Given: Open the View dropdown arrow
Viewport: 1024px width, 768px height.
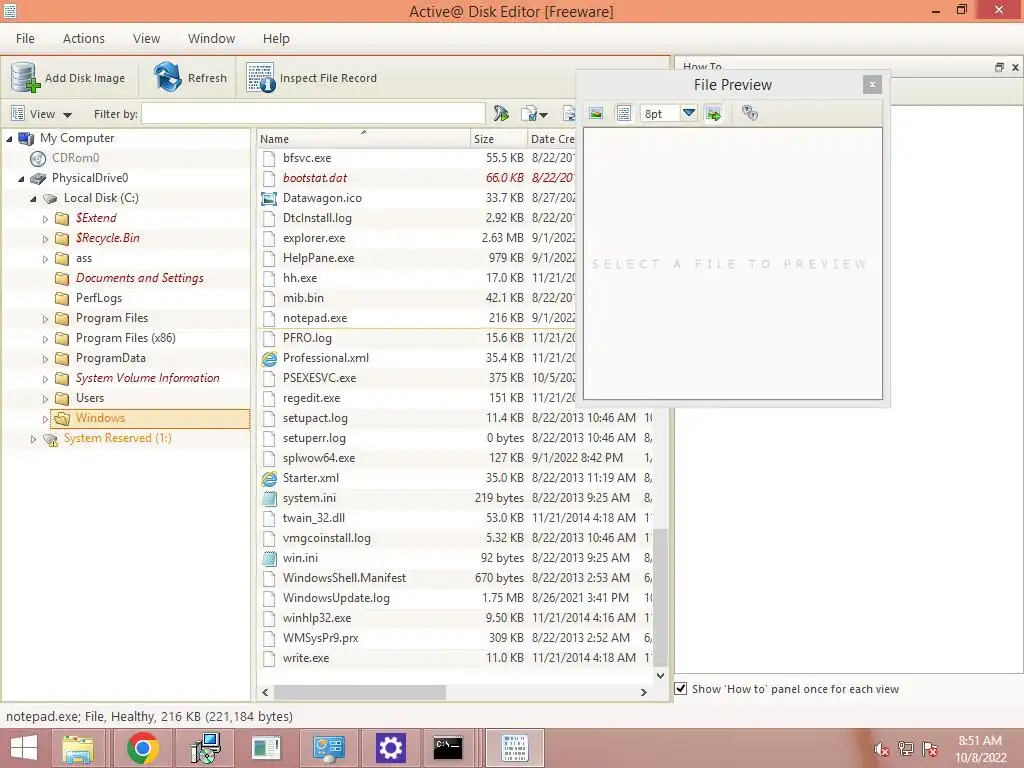Looking at the screenshot, I should [67, 114].
